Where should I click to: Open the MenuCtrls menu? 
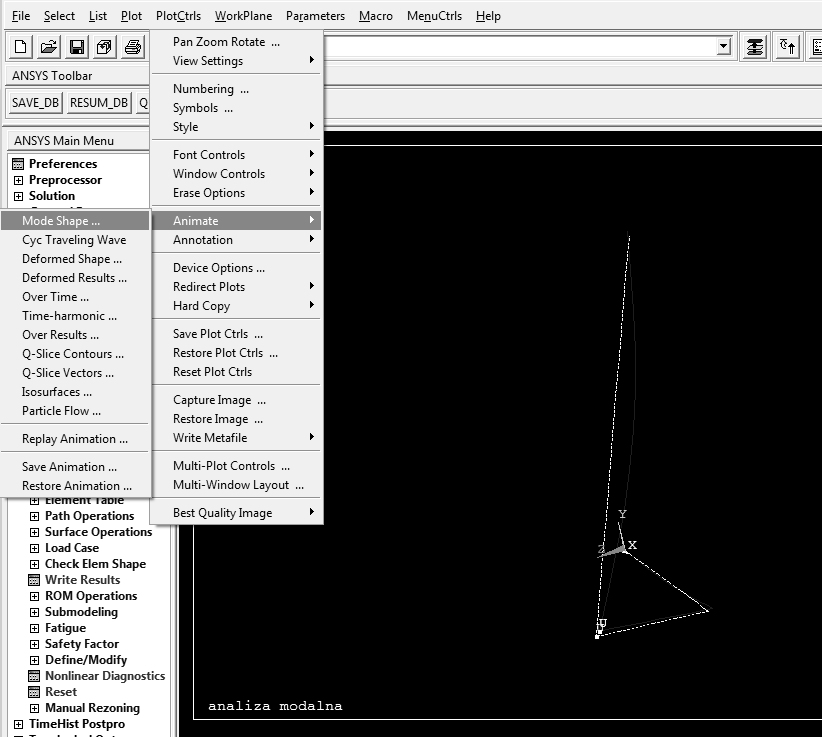pyautogui.click(x=434, y=16)
